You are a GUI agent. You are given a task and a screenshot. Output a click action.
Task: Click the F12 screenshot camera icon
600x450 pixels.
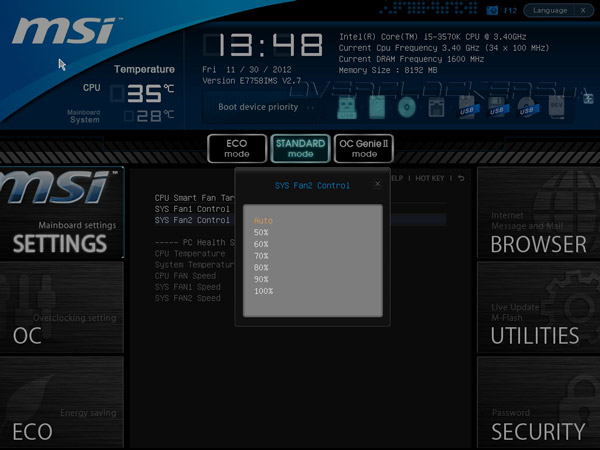pos(492,10)
